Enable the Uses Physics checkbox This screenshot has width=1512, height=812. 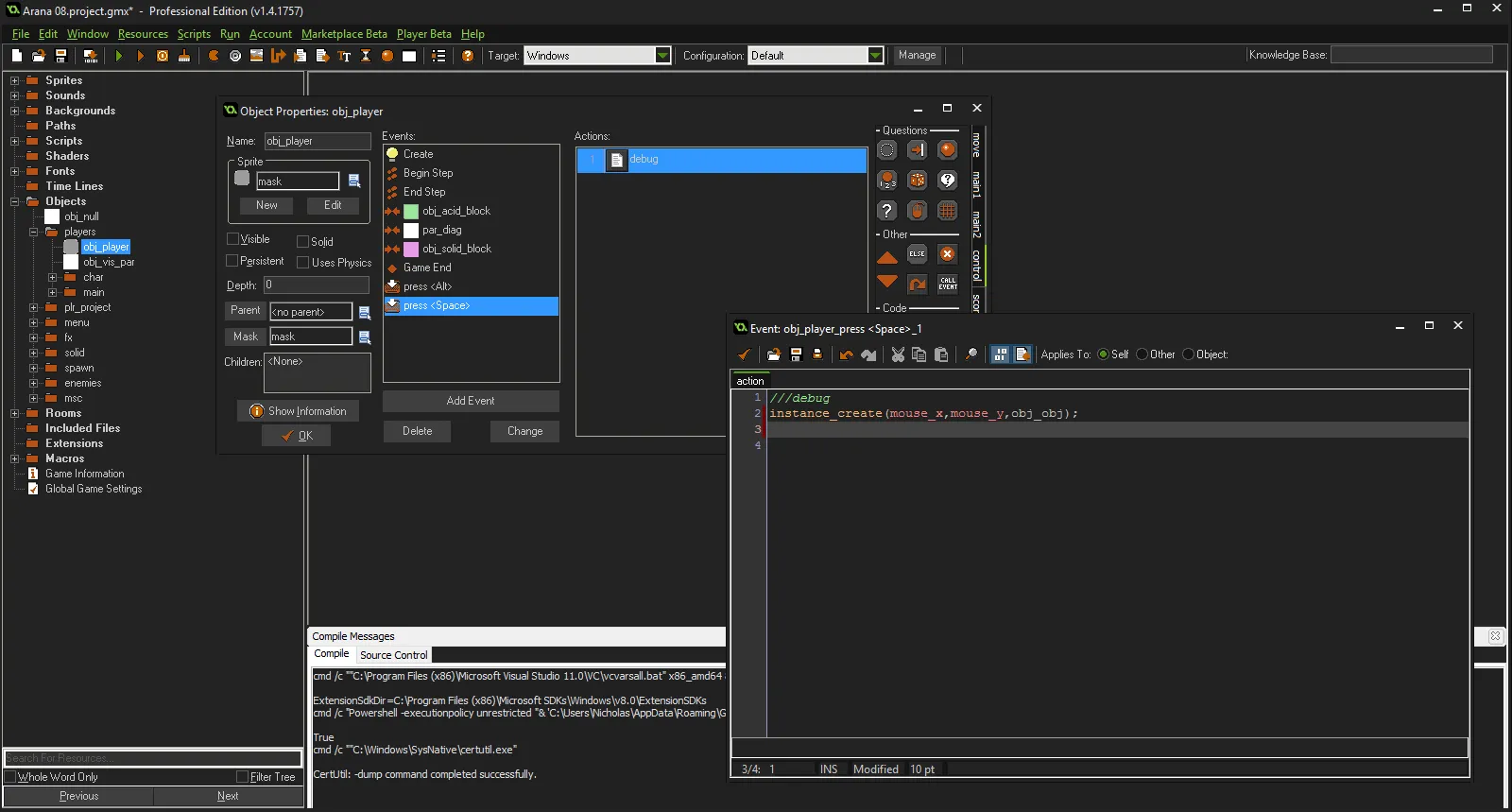click(302, 263)
